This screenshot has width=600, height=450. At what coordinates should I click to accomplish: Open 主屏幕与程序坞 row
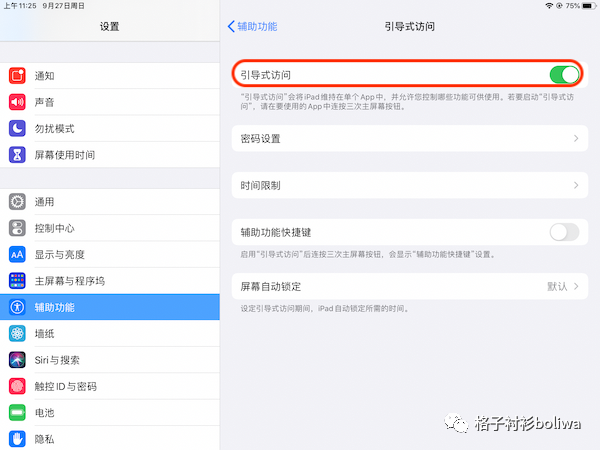pyautogui.click(x=110, y=281)
